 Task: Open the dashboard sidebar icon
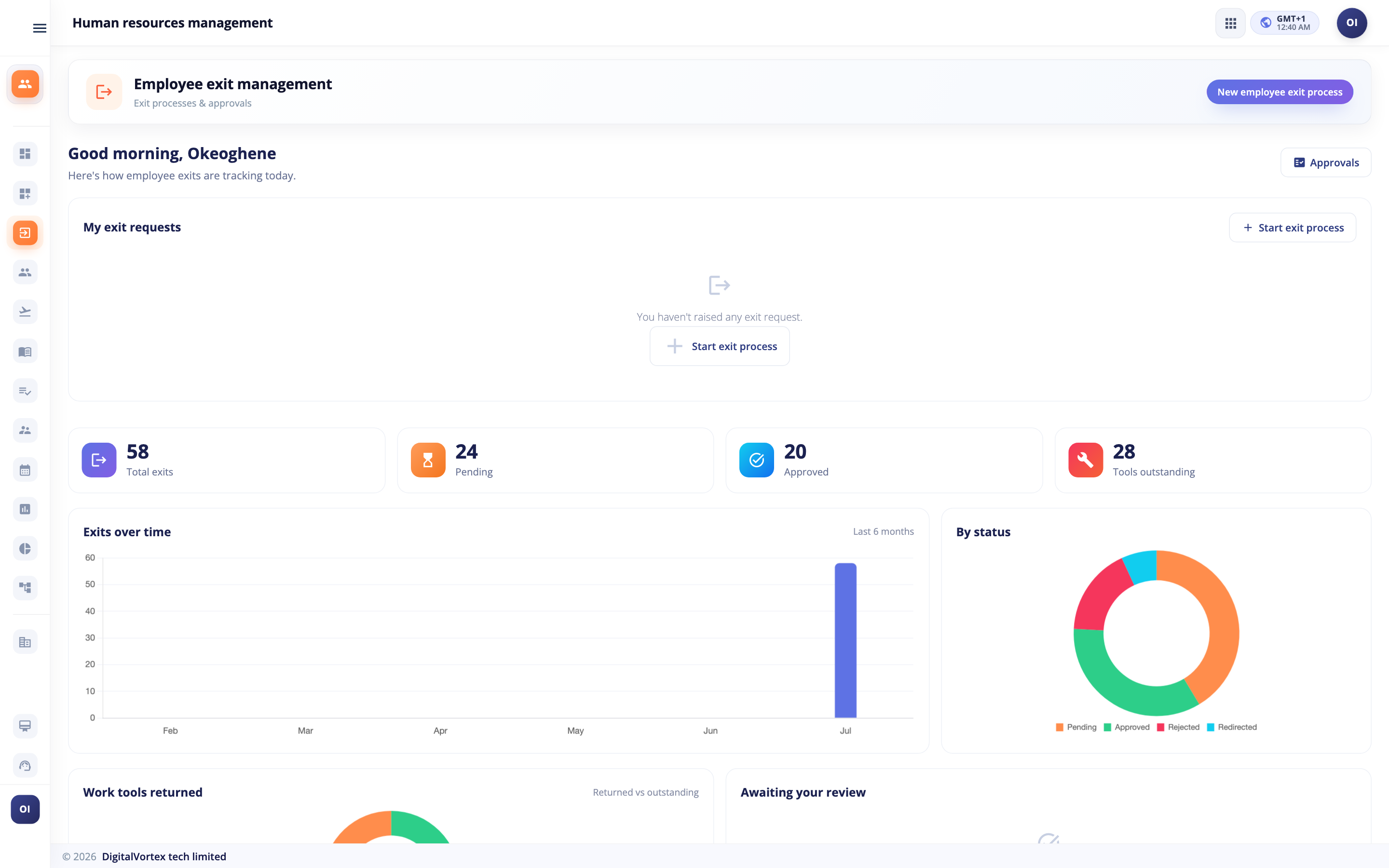[25, 154]
